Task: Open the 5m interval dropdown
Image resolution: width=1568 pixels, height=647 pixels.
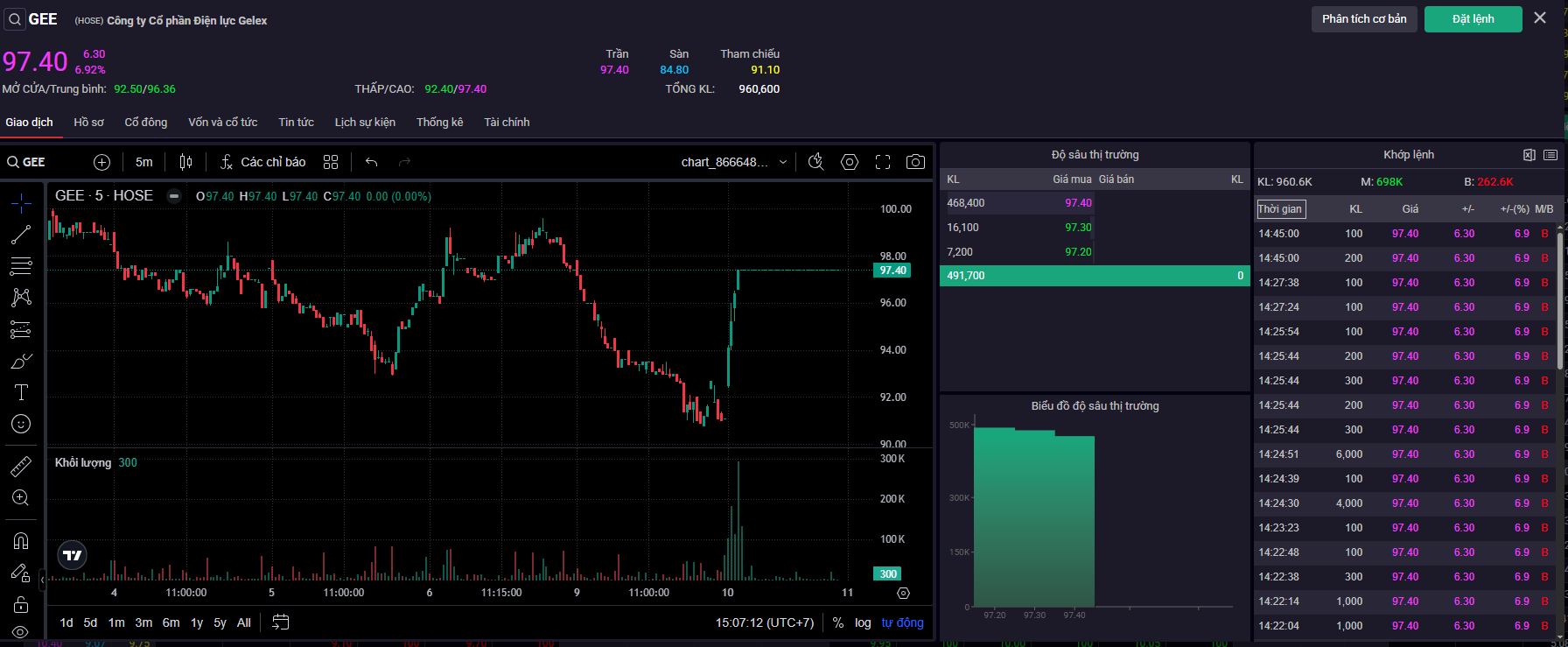Action: [144, 162]
